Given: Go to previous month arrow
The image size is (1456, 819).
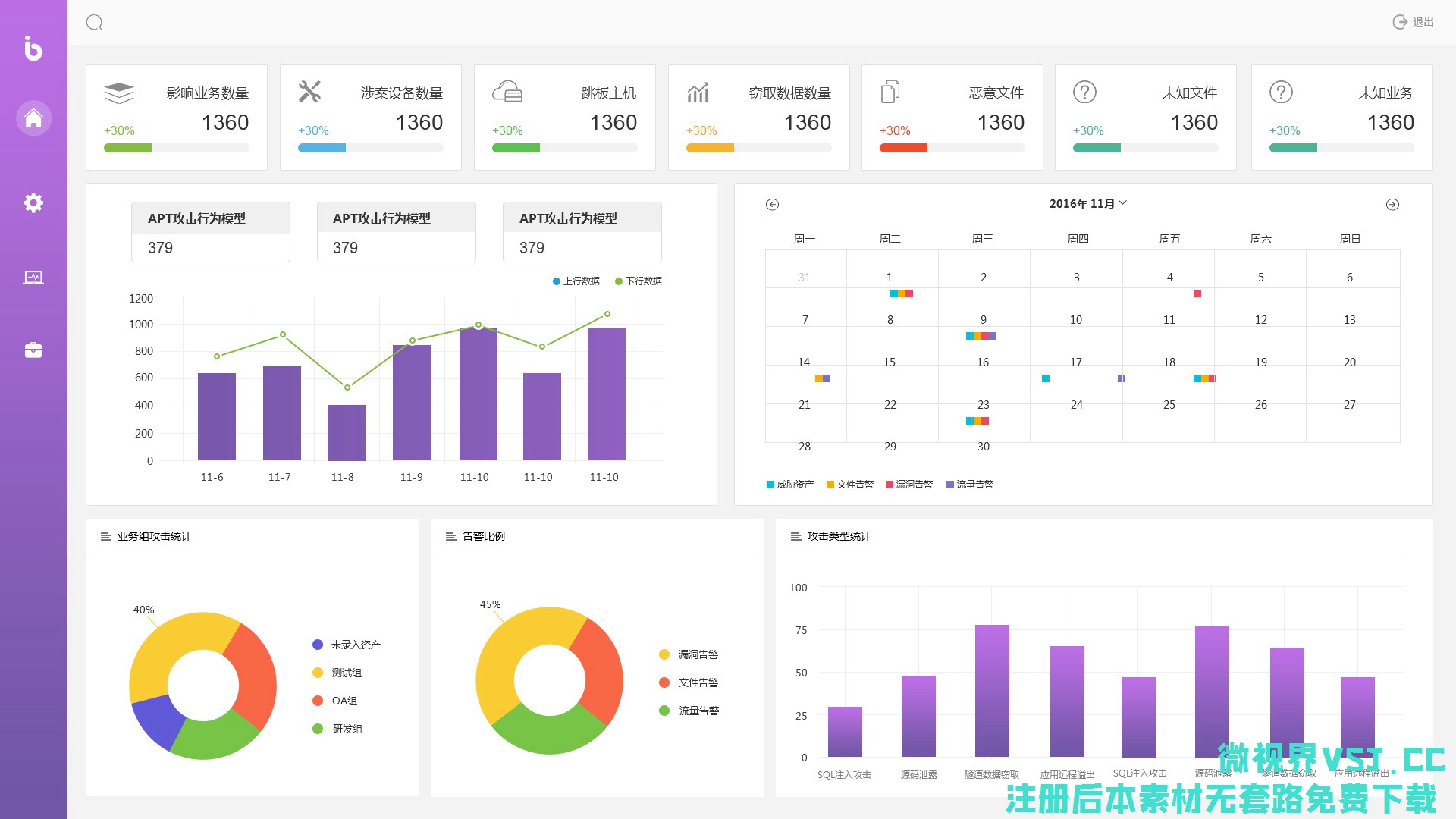Looking at the screenshot, I should pos(772,204).
